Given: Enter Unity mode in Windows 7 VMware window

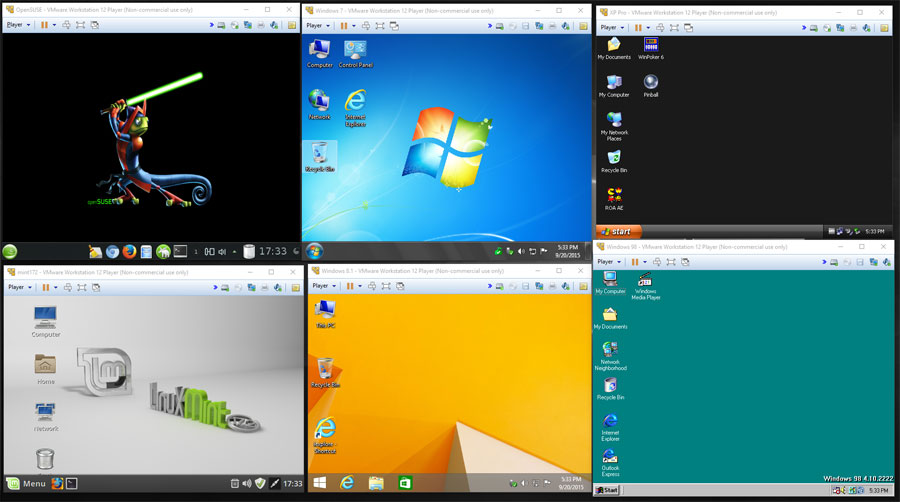Looking at the screenshot, I should click(x=394, y=26).
